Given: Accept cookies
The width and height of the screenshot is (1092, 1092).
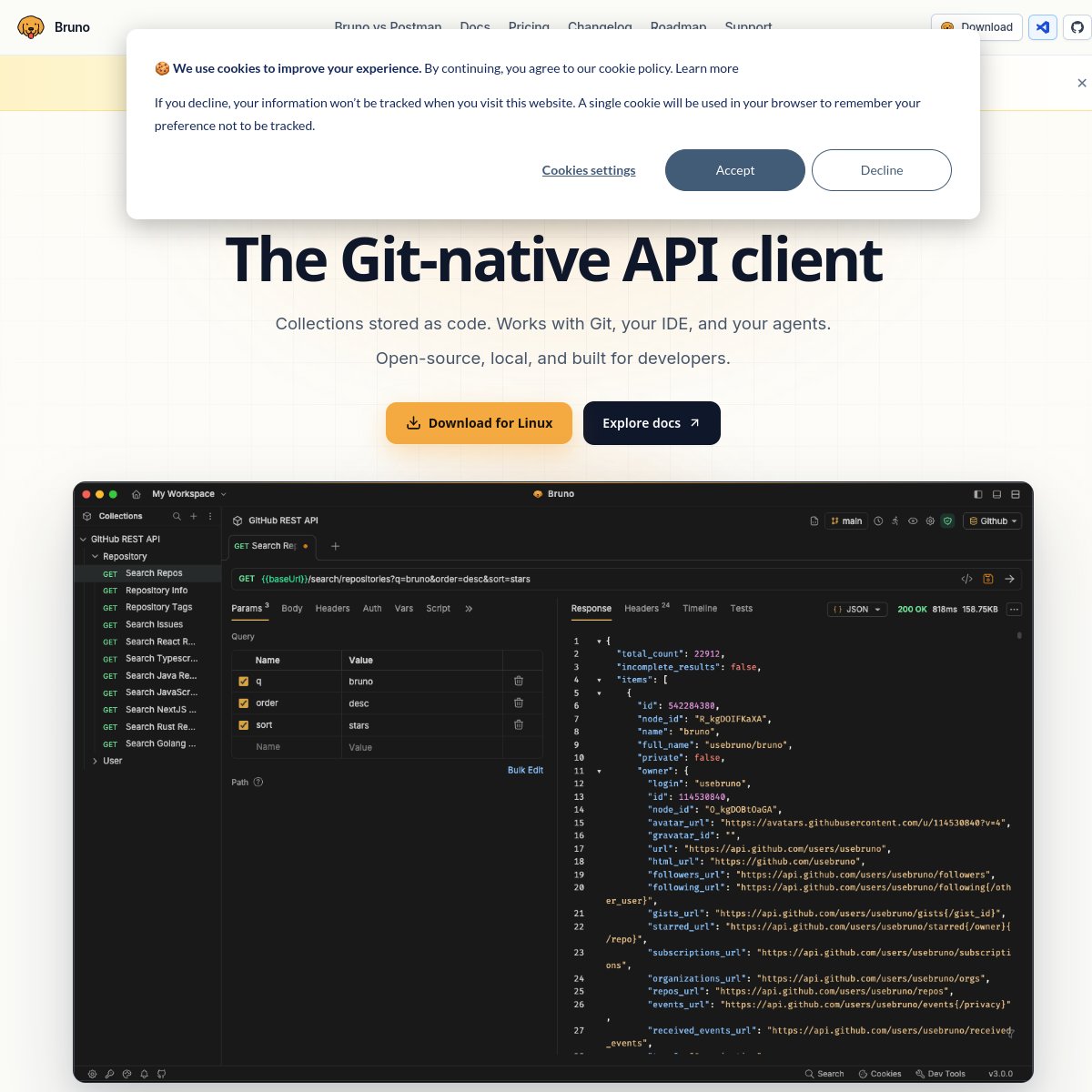Looking at the screenshot, I should [735, 170].
